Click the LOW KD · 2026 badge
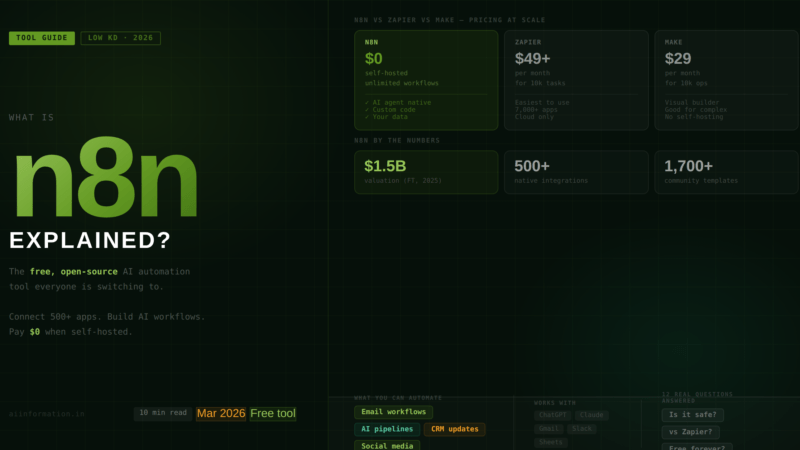Screen dimensions: 800x450 coord(120,38)
